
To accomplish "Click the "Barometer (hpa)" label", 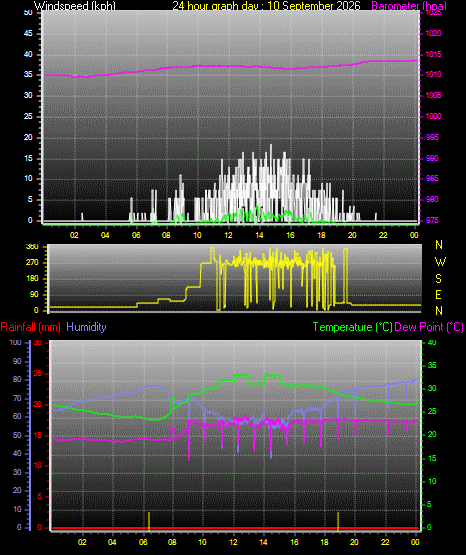I will 409,6.
